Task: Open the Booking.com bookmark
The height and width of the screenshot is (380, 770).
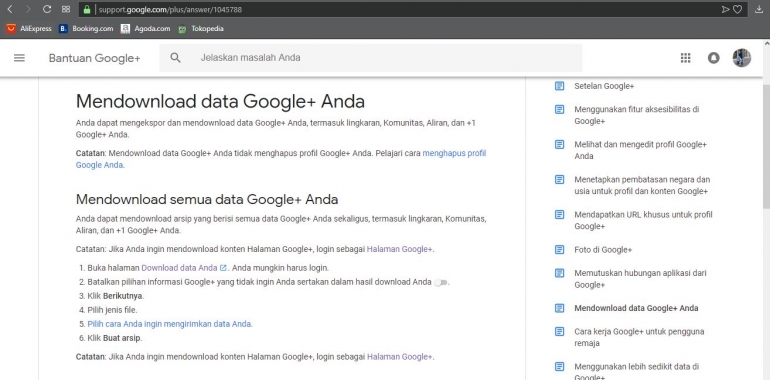Action: pyautogui.click(x=86, y=28)
